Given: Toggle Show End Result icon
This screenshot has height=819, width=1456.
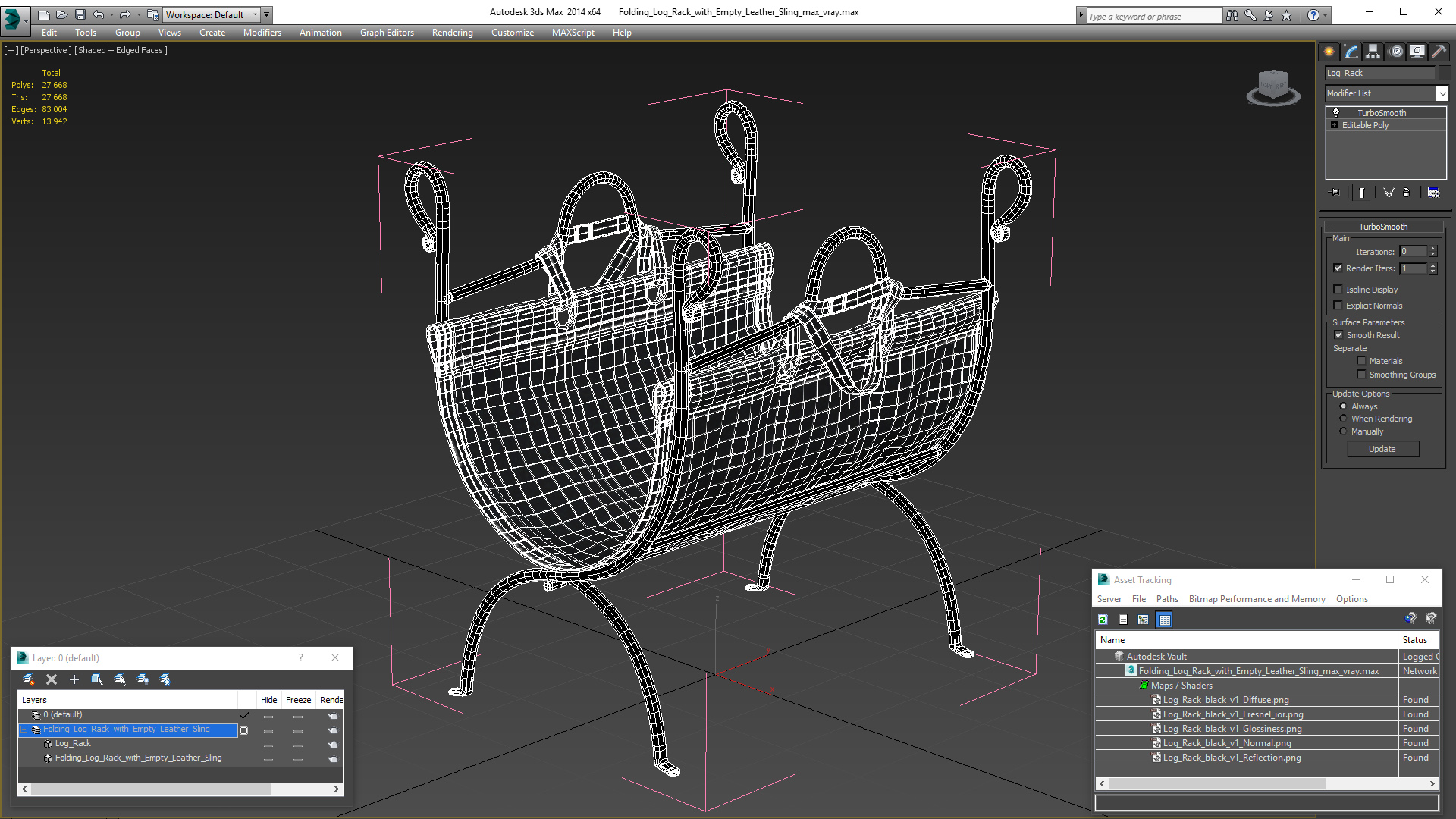Looking at the screenshot, I should coord(1362,193).
